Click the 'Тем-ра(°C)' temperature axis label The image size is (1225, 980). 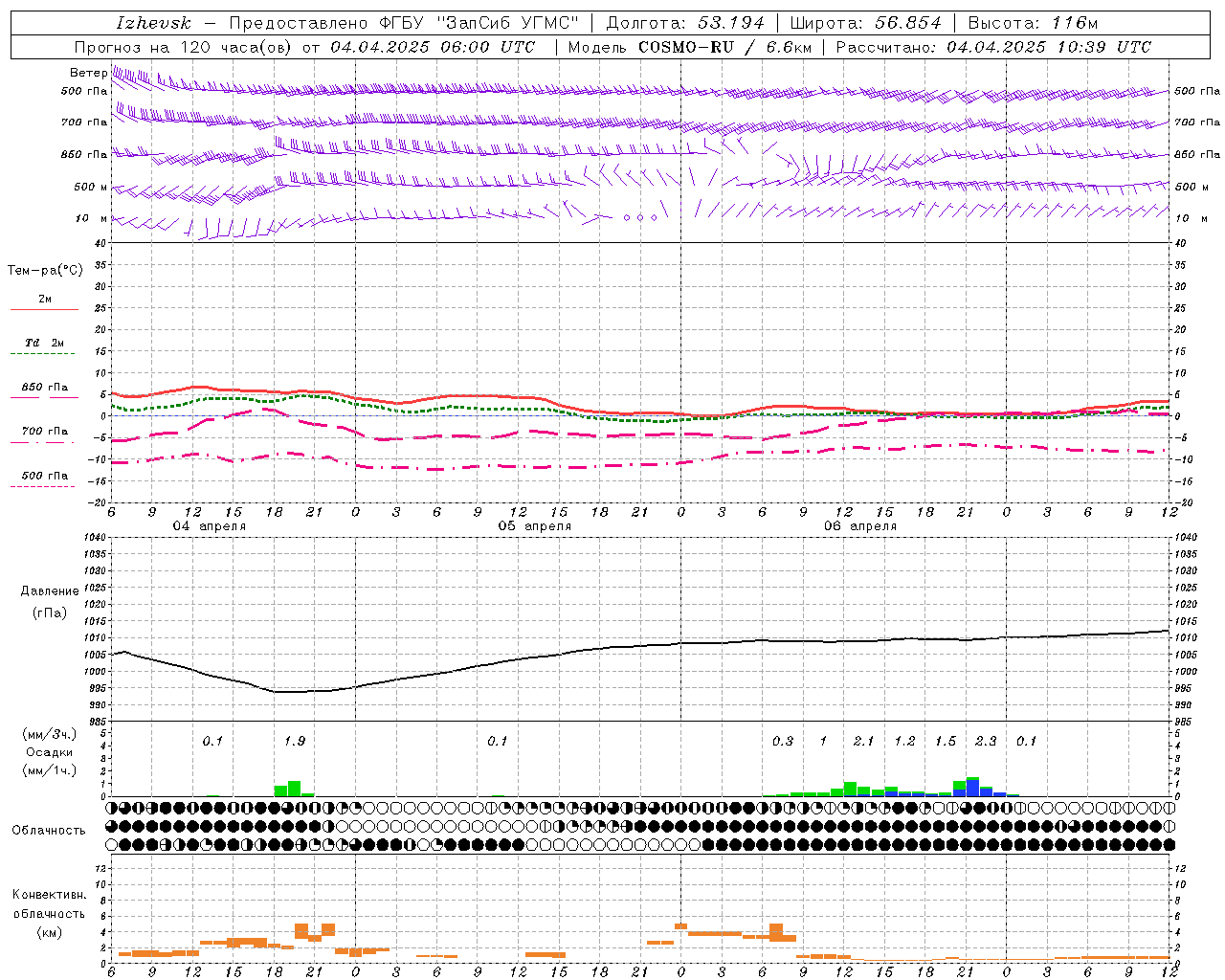pyautogui.click(x=45, y=271)
